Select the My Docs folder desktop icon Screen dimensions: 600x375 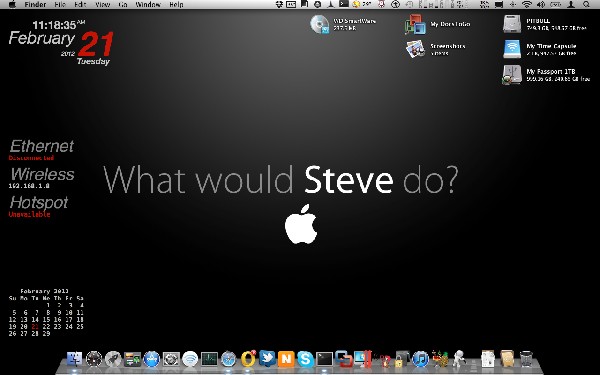[x=415, y=24]
